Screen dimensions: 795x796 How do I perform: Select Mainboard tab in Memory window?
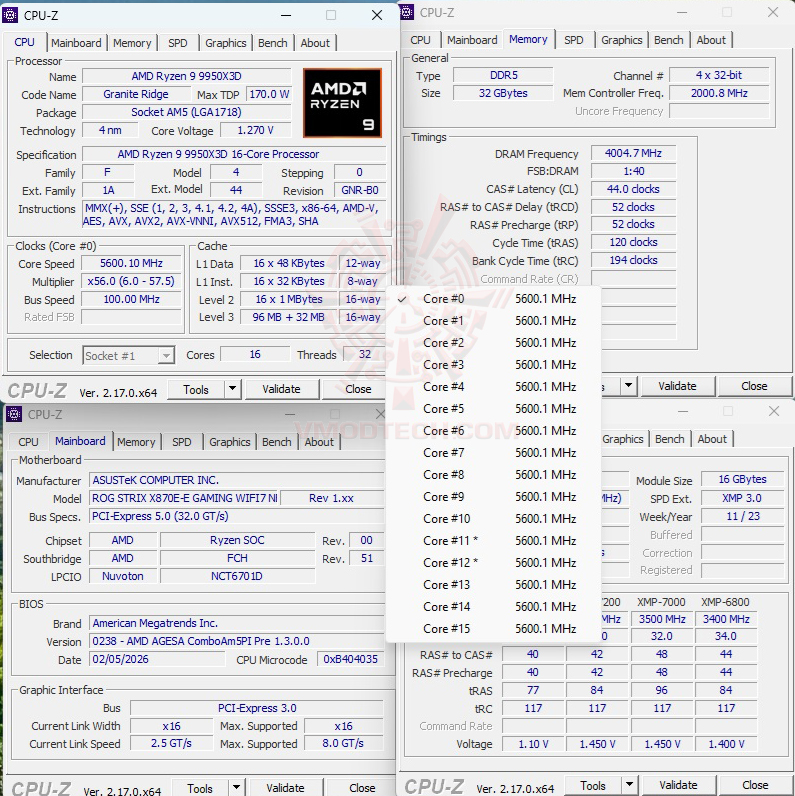[472, 40]
